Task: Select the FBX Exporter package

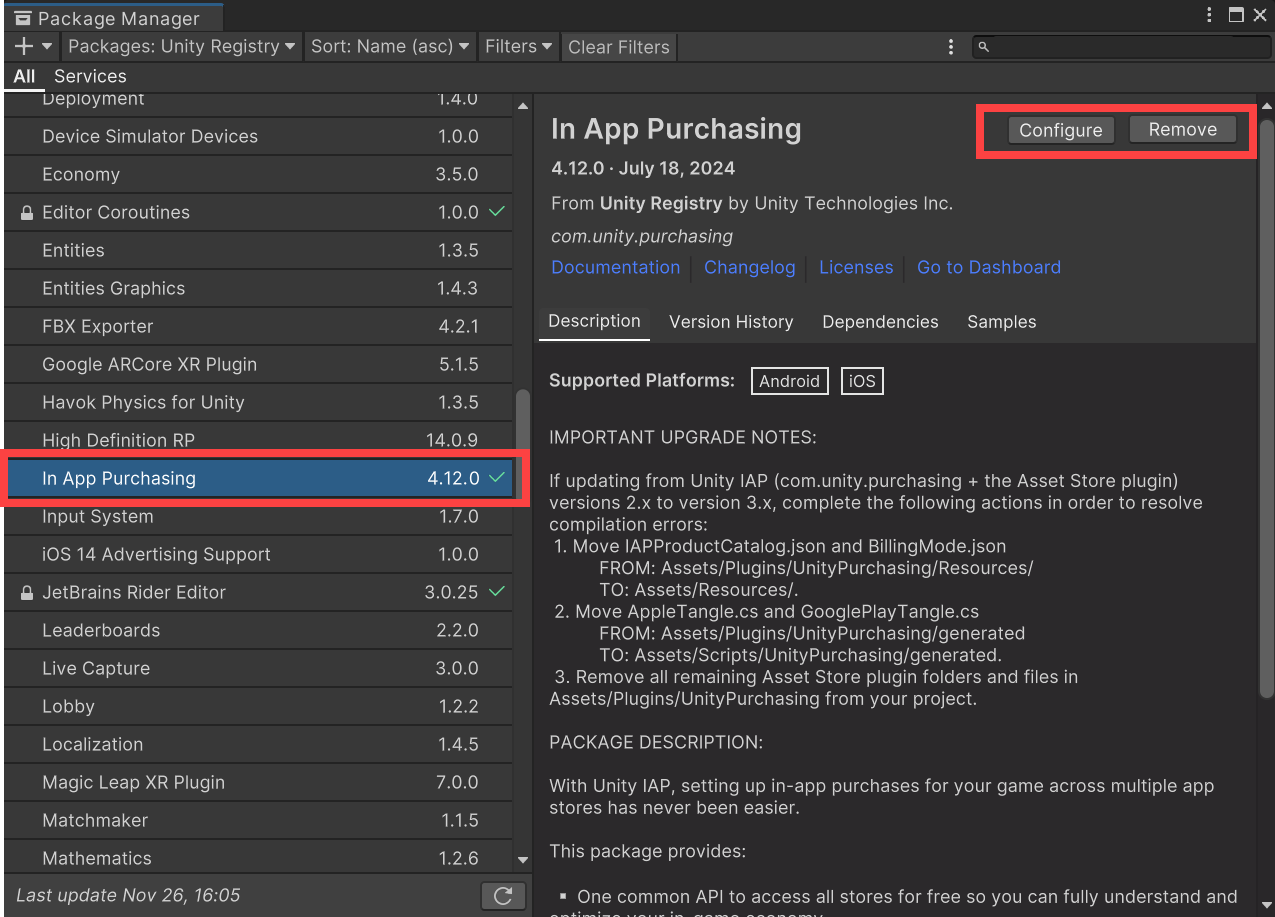Action: pos(258,327)
